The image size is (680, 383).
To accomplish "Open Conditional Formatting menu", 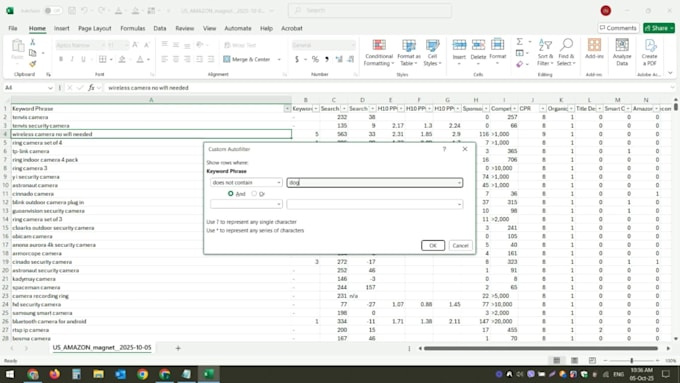I will [x=379, y=52].
